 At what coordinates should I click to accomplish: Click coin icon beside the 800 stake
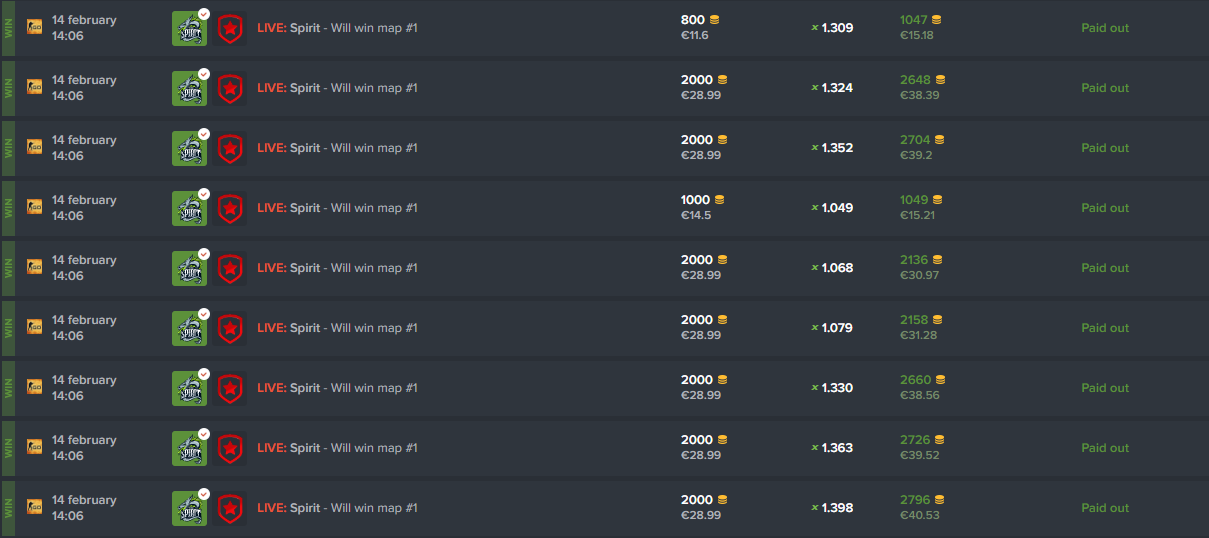pos(714,20)
